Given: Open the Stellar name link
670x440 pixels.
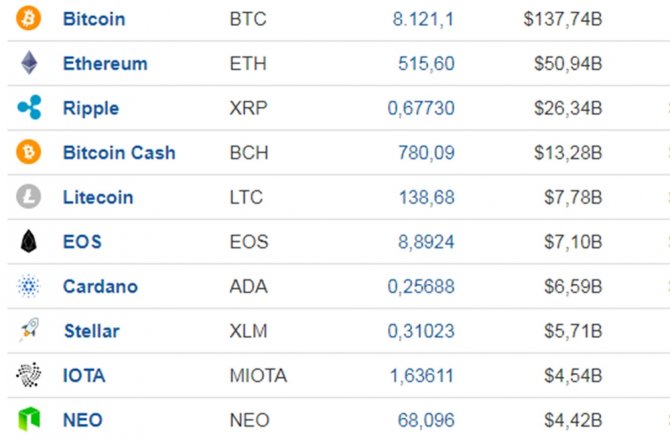Looking at the screenshot, I should [92, 330].
